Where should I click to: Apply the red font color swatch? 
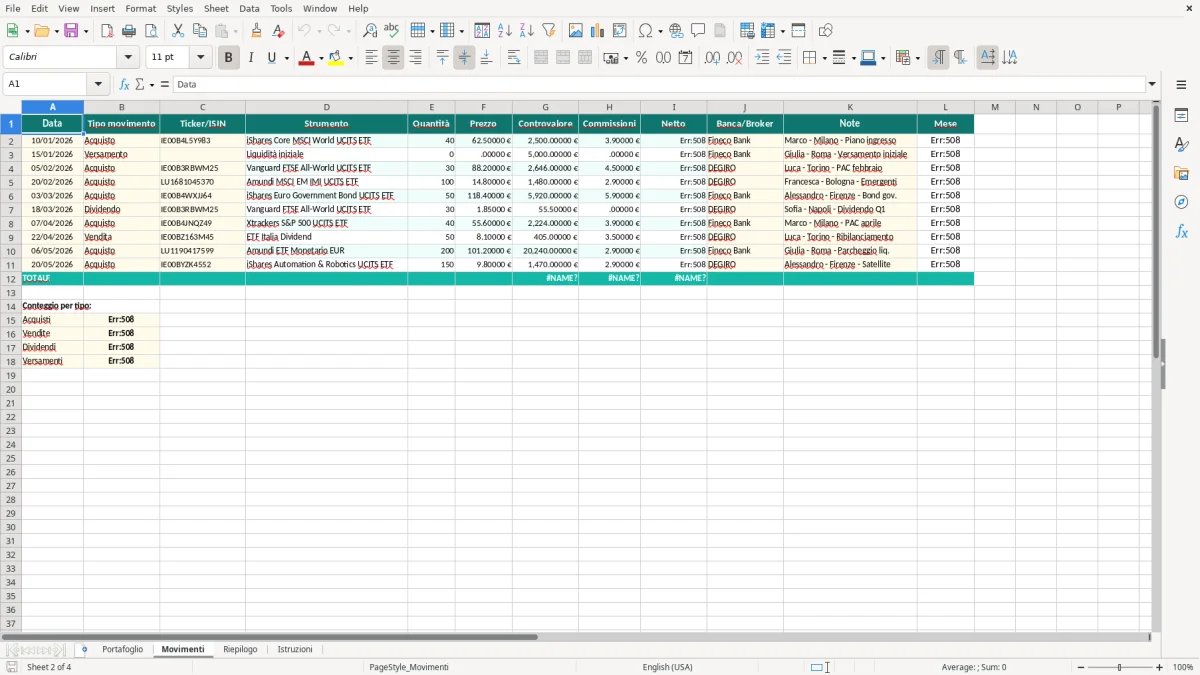pos(306,58)
